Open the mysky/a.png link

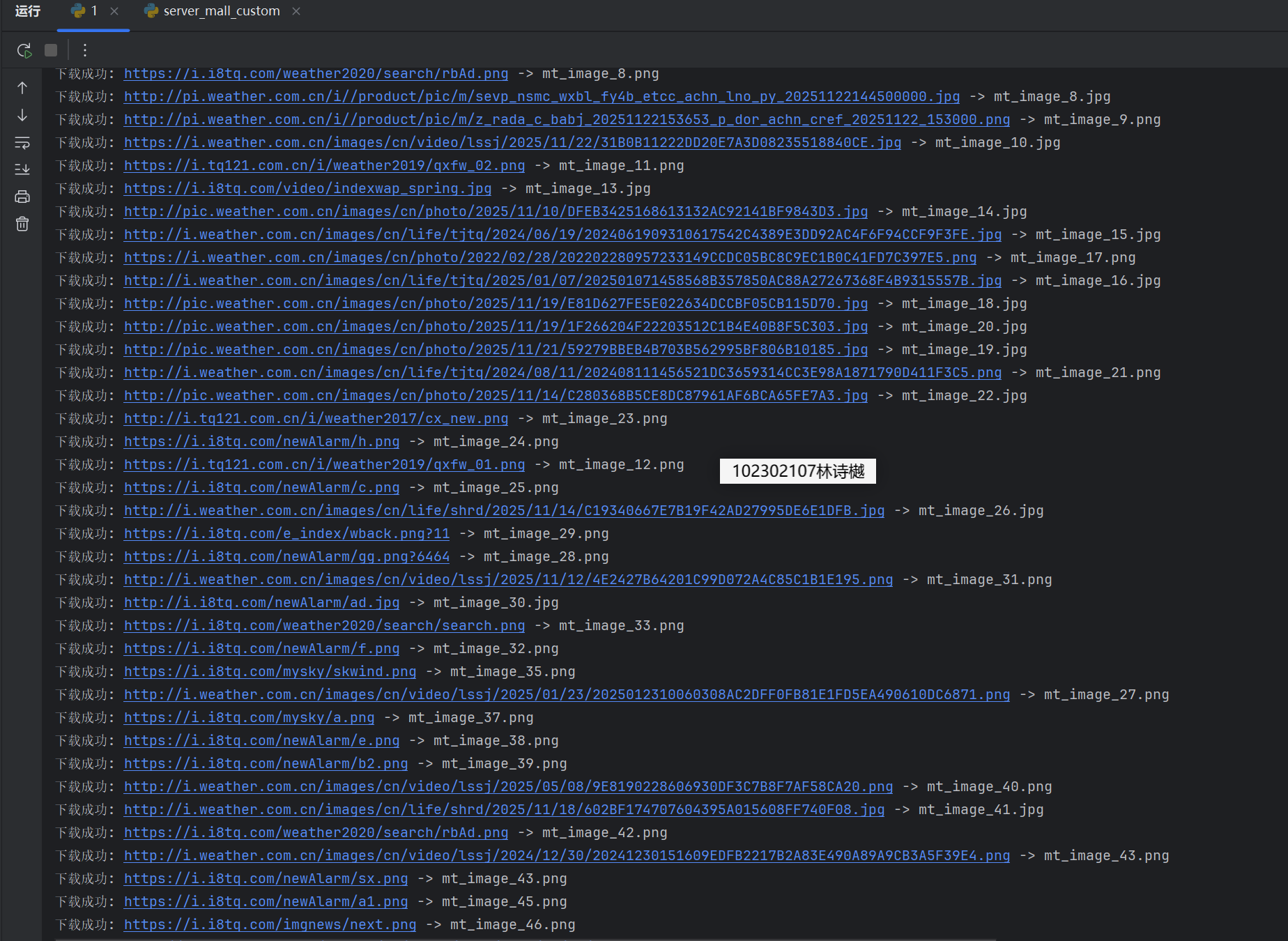coord(249,718)
